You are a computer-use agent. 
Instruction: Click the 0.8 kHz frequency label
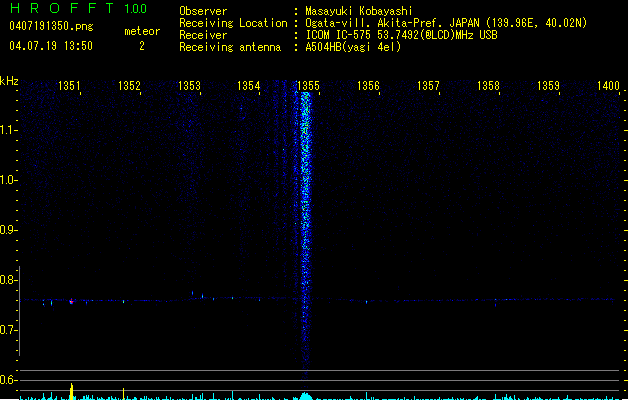(x=8, y=280)
